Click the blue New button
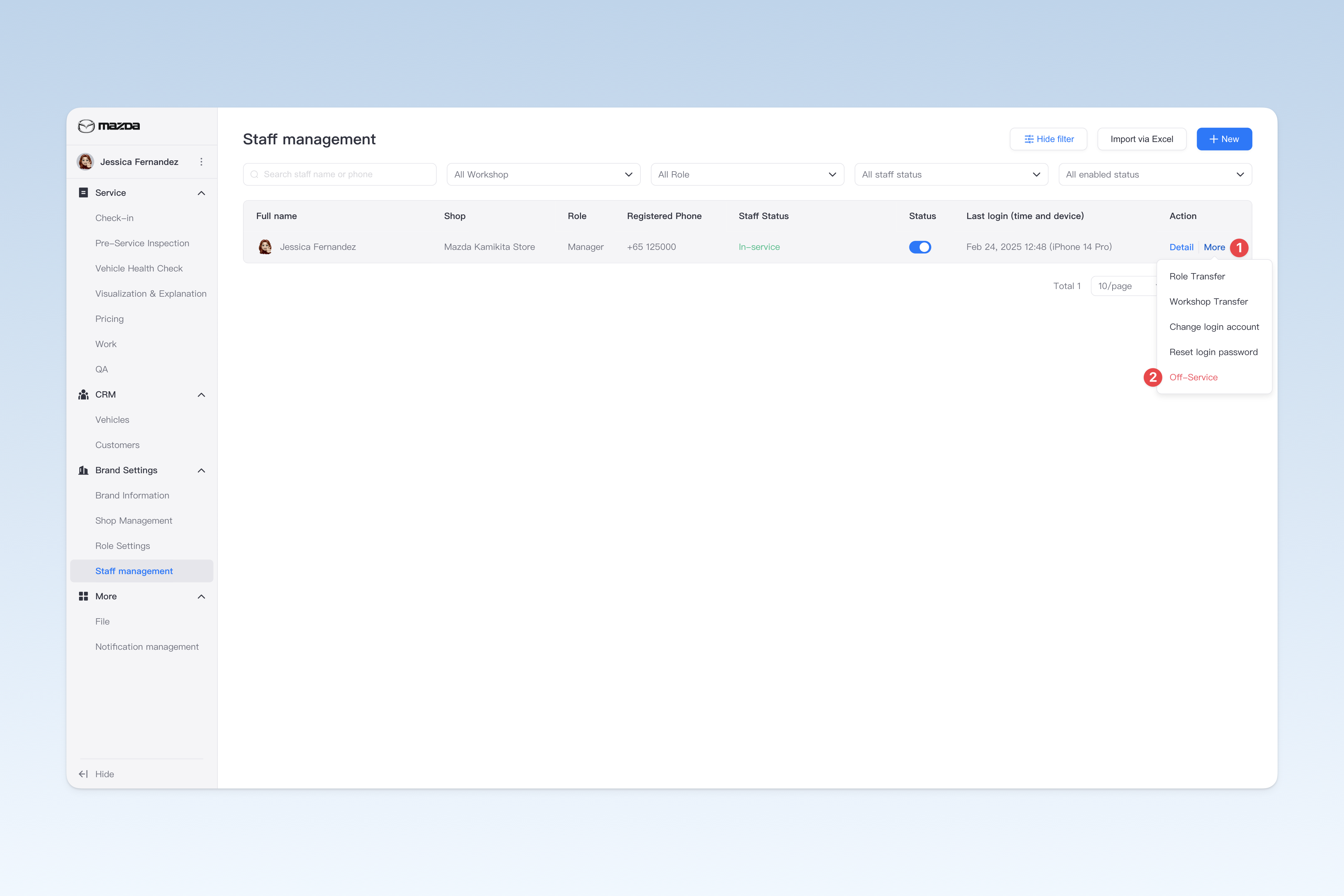Image resolution: width=1344 pixels, height=896 pixels. (x=1224, y=139)
